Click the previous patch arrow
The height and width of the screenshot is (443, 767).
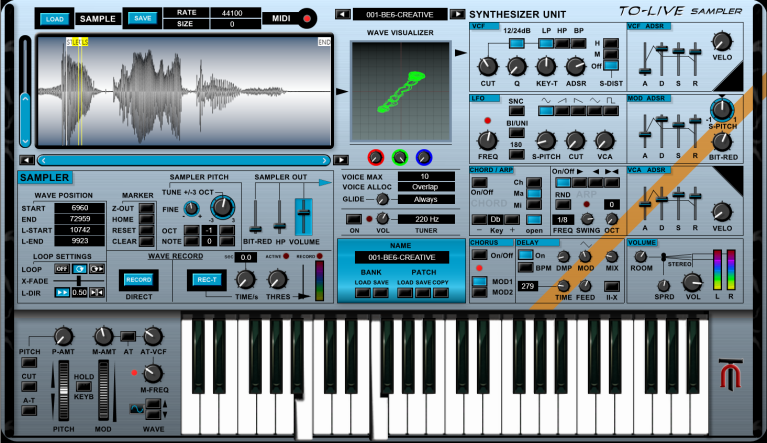click(342, 15)
